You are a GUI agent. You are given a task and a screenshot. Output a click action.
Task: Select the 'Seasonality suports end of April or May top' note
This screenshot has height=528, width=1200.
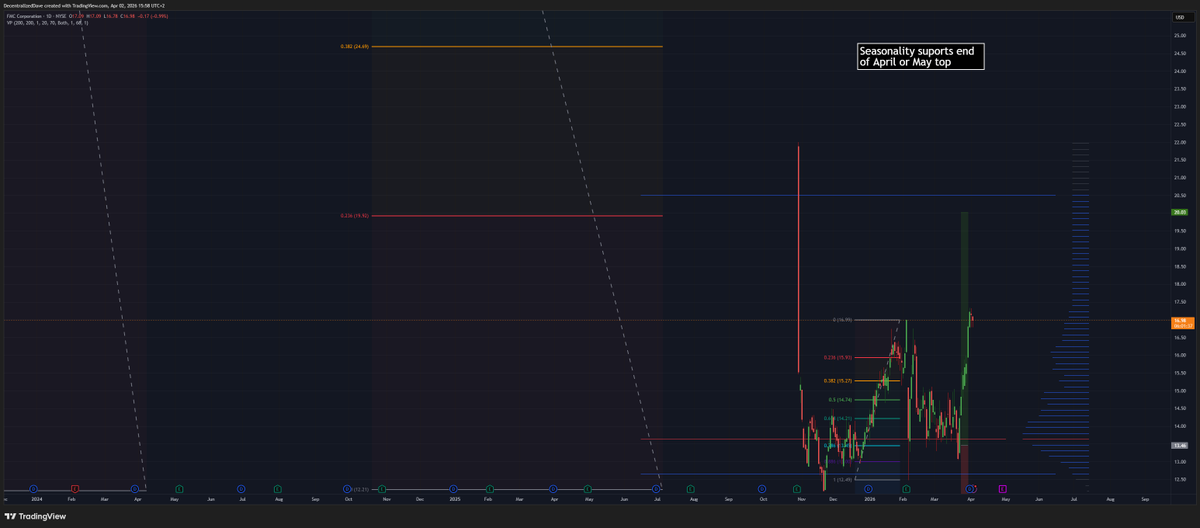[x=920, y=56]
